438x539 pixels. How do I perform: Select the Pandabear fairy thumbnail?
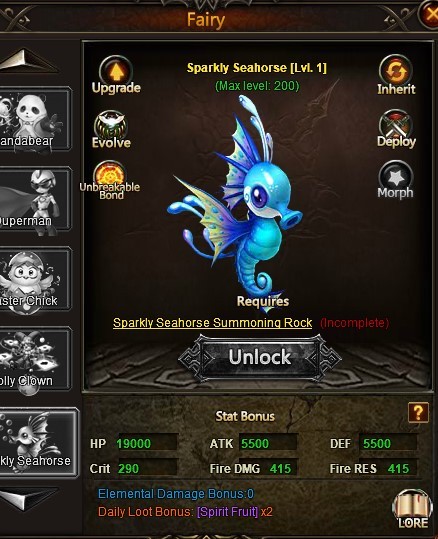click(x=35, y=119)
